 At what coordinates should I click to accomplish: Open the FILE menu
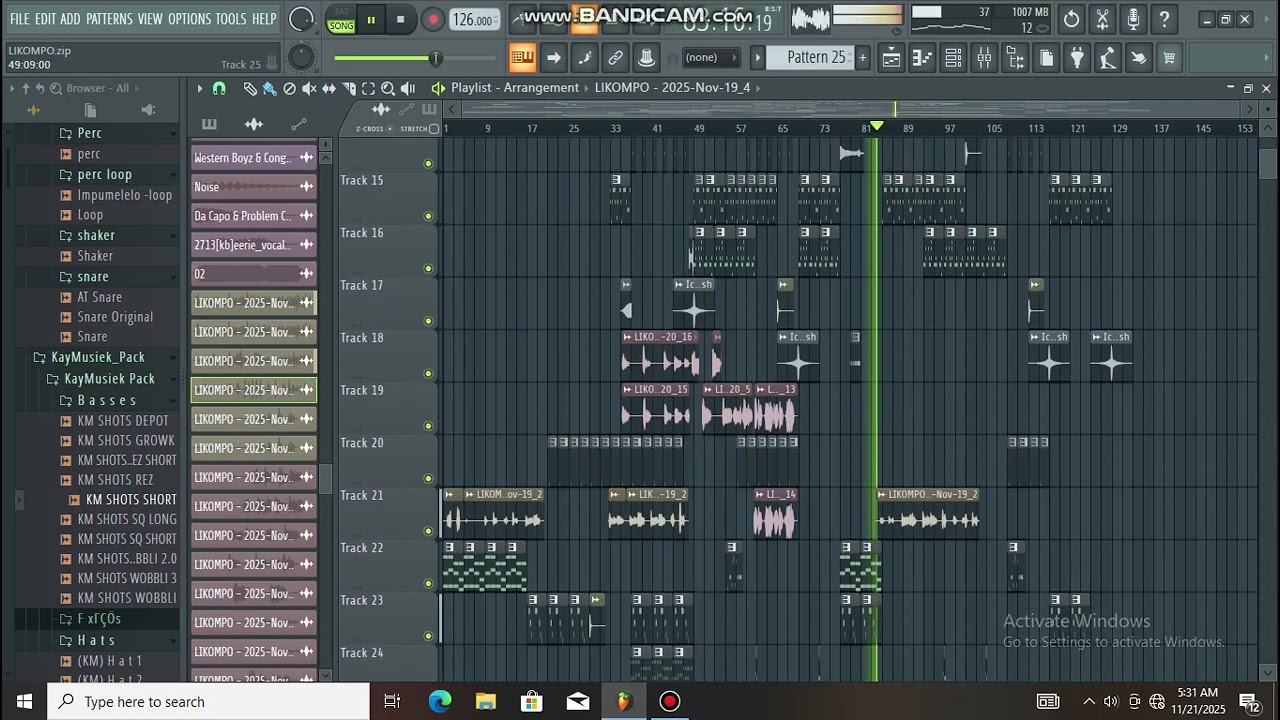pyautogui.click(x=19, y=19)
